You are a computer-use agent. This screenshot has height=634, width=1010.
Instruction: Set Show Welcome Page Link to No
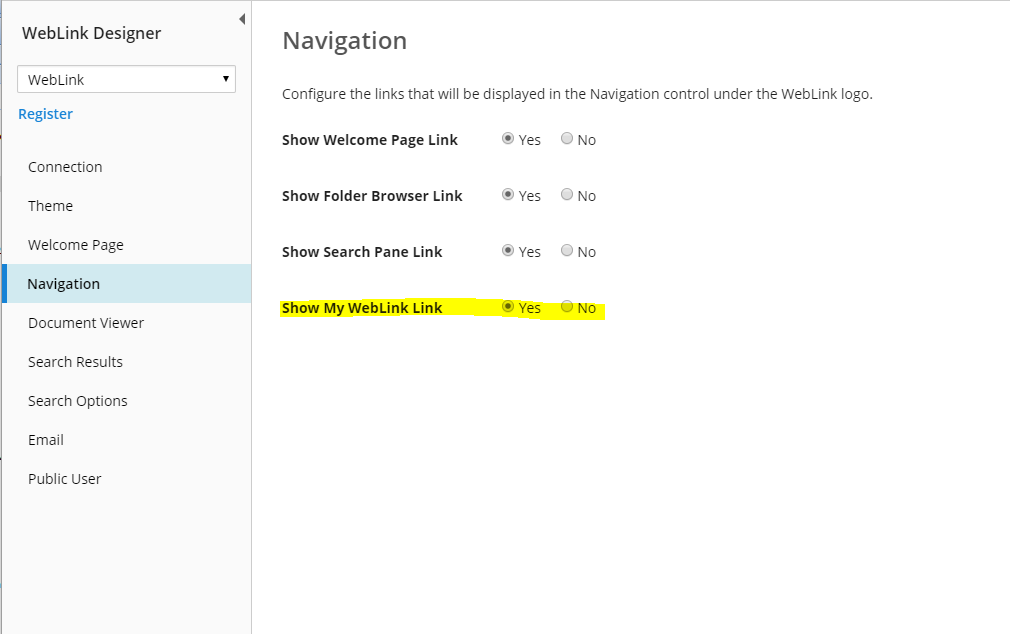pos(567,139)
